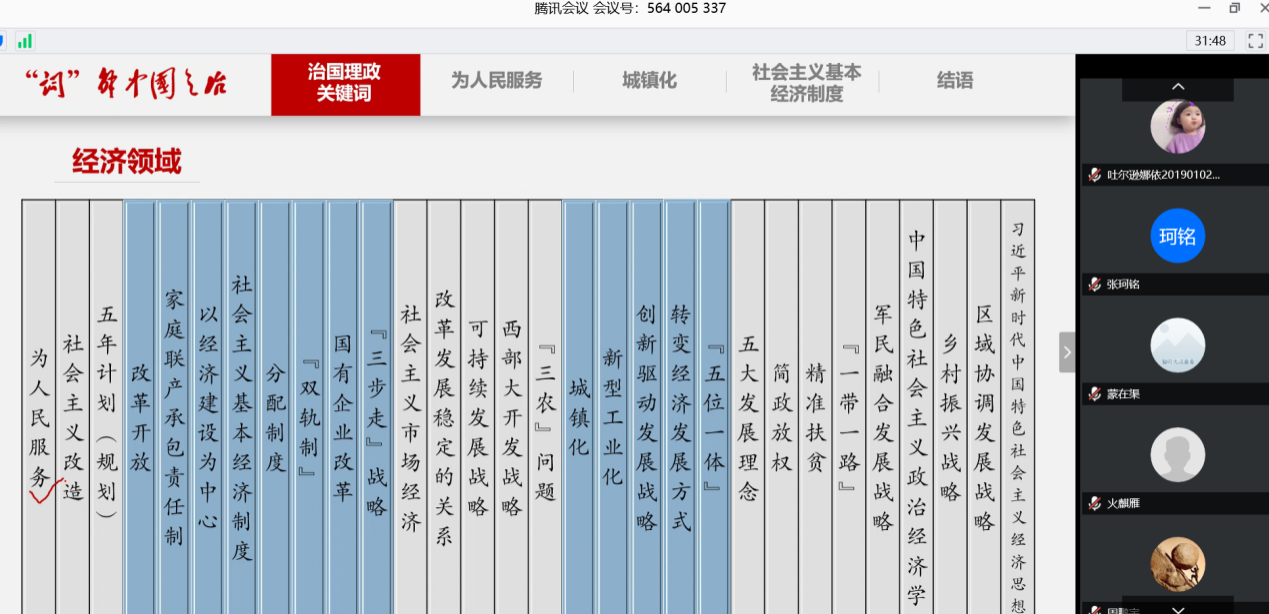Click the muted mic icon beside 吐尔逊娜依

pyautogui.click(x=1095, y=175)
